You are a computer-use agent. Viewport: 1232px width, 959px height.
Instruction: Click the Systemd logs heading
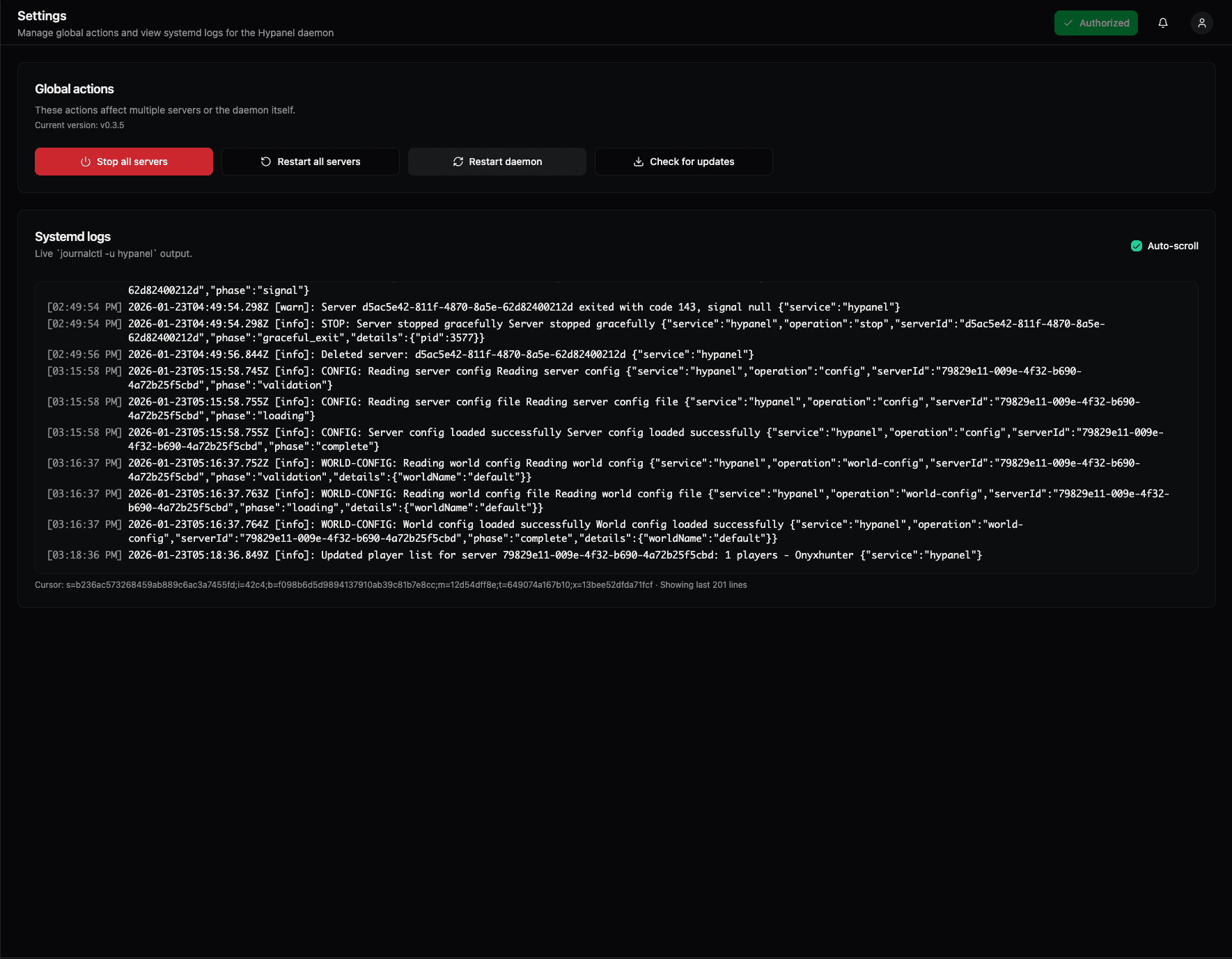click(72, 237)
